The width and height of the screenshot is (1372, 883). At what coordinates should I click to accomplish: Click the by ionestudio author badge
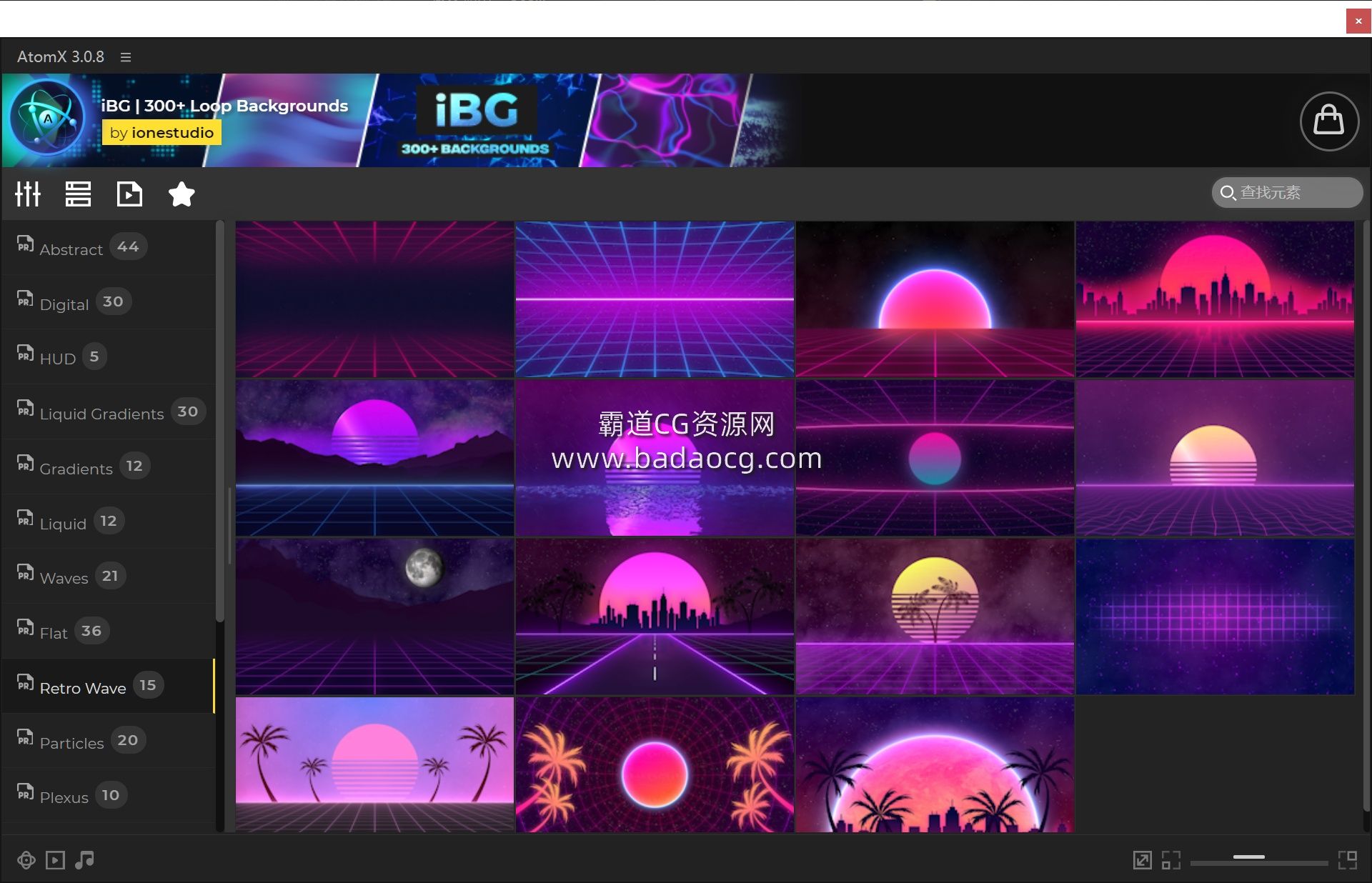tap(161, 133)
